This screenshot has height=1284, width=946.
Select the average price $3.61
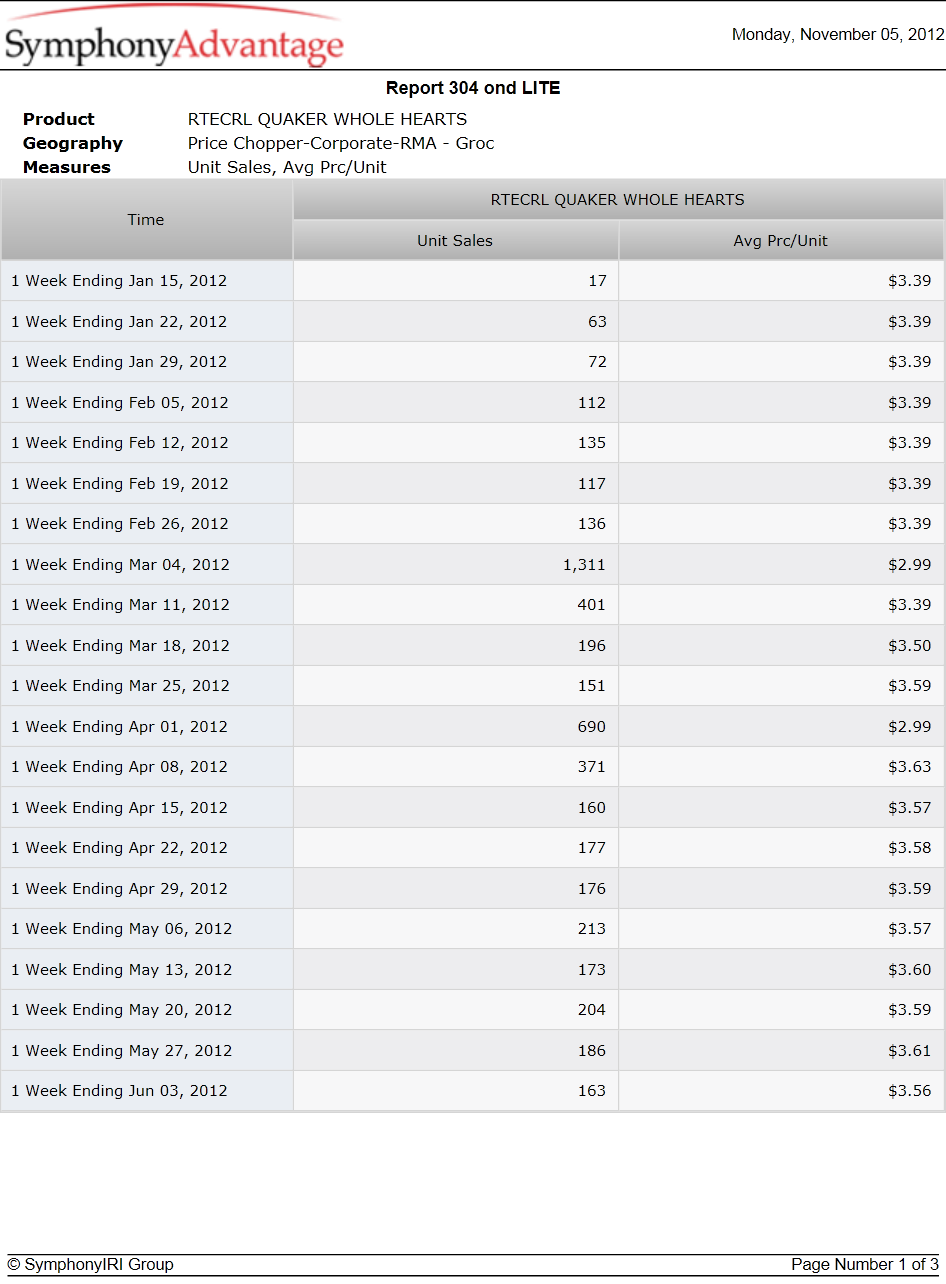click(910, 1051)
